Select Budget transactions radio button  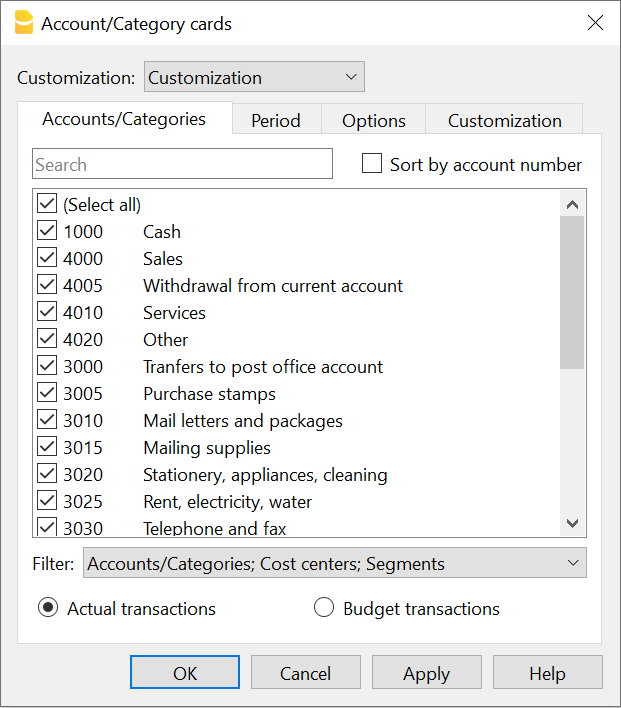tap(324, 608)
